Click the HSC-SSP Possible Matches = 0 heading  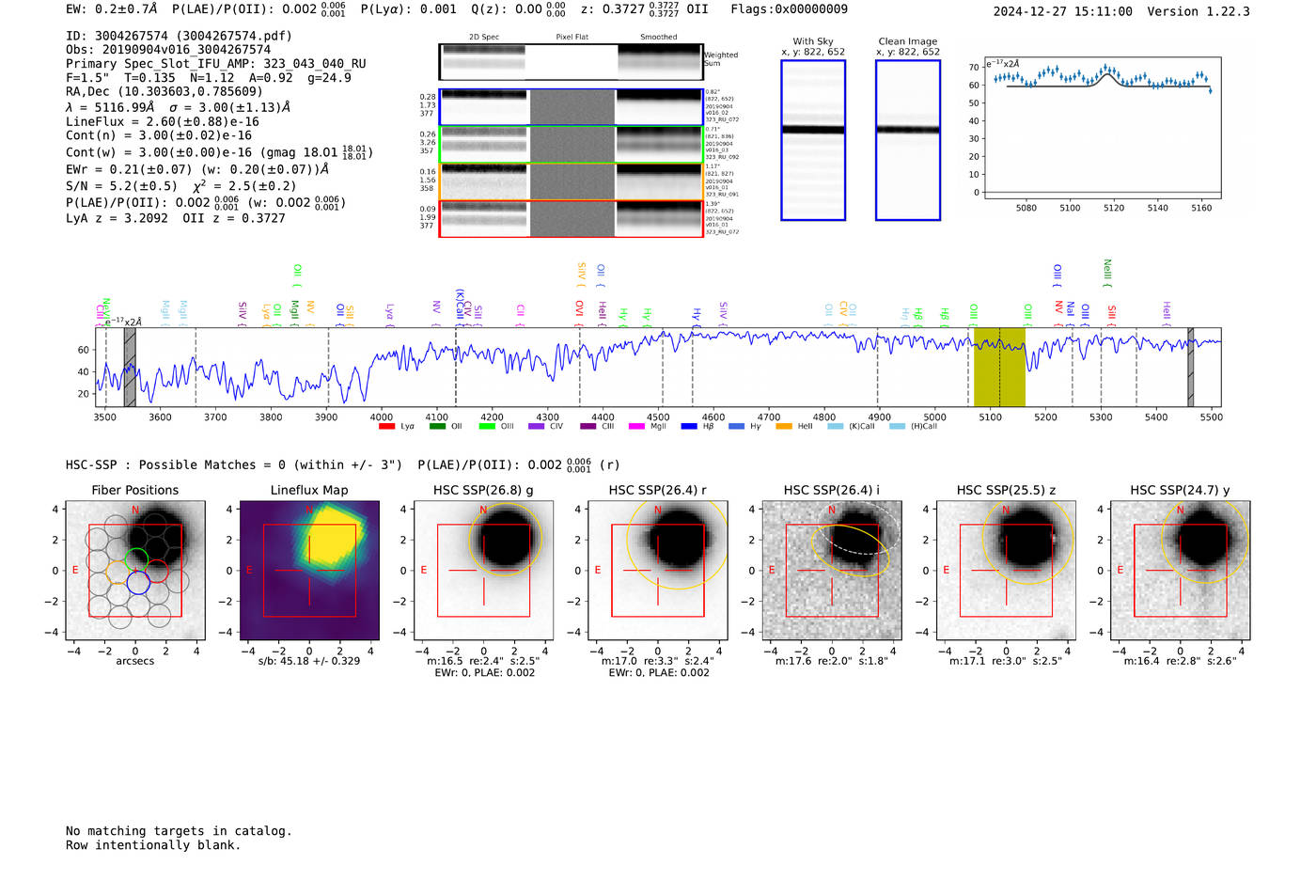click(234, 464)
